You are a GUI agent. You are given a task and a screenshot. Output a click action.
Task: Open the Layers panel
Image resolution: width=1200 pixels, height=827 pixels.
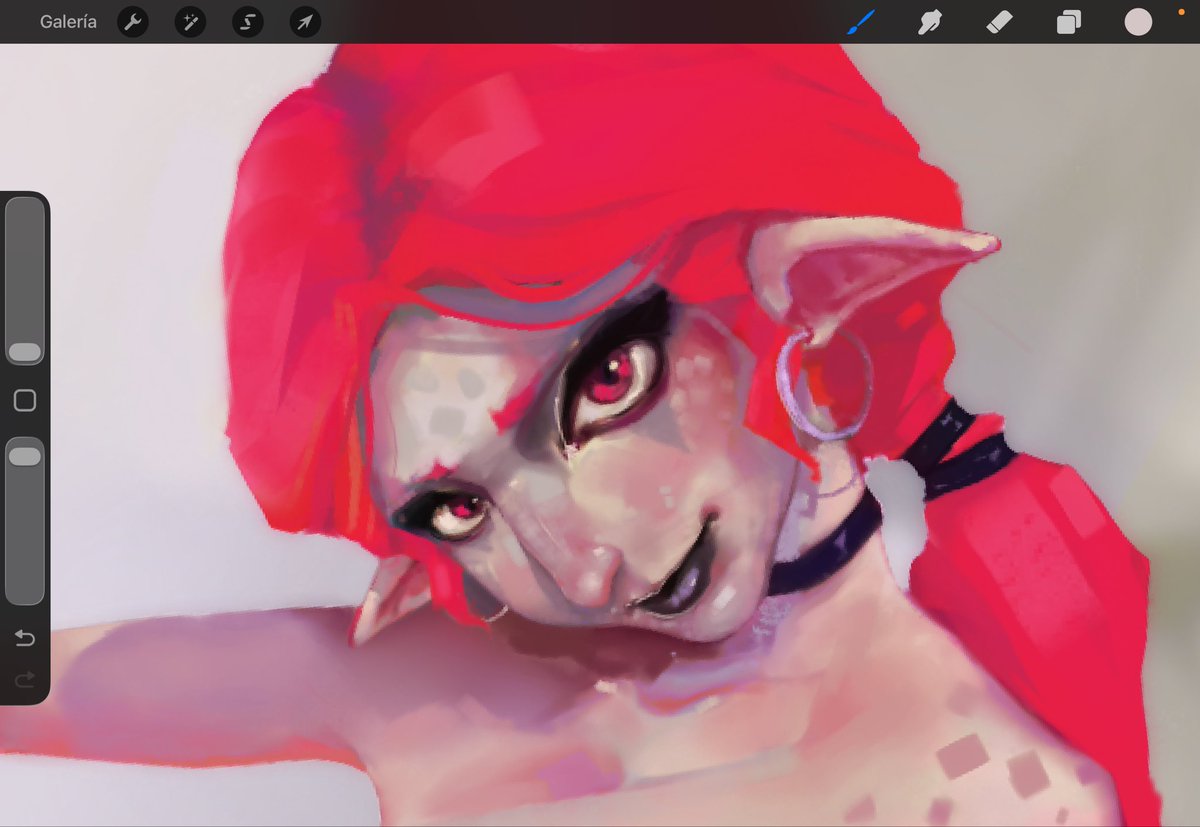coord(1069,22)
